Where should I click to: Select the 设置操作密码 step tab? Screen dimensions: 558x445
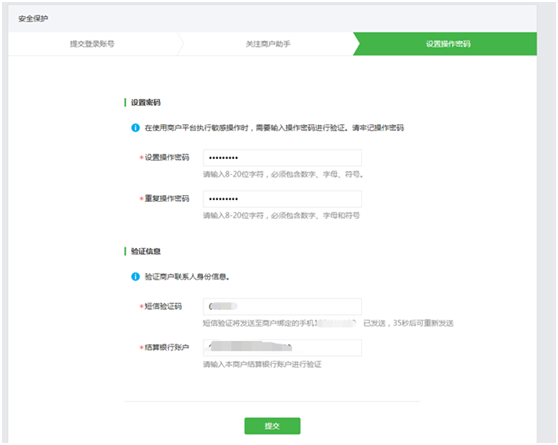(x=448, y=44)
